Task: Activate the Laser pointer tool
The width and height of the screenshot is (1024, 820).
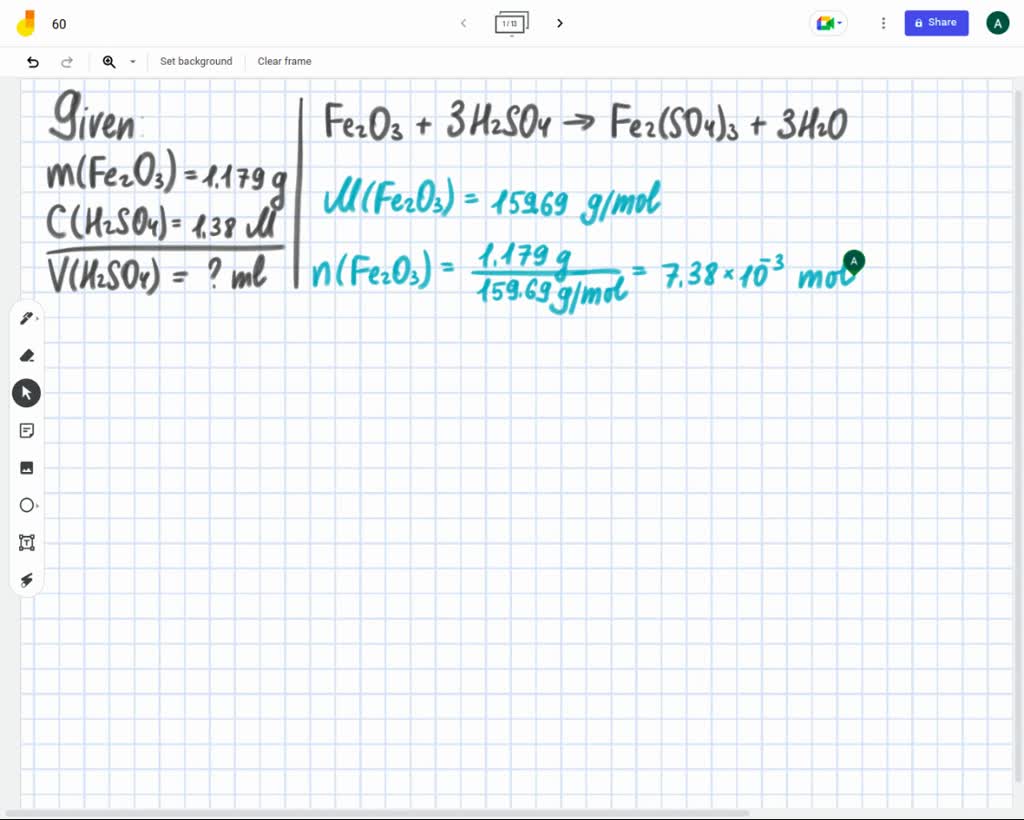Action: pyautogui.click(x=26, y=580)
